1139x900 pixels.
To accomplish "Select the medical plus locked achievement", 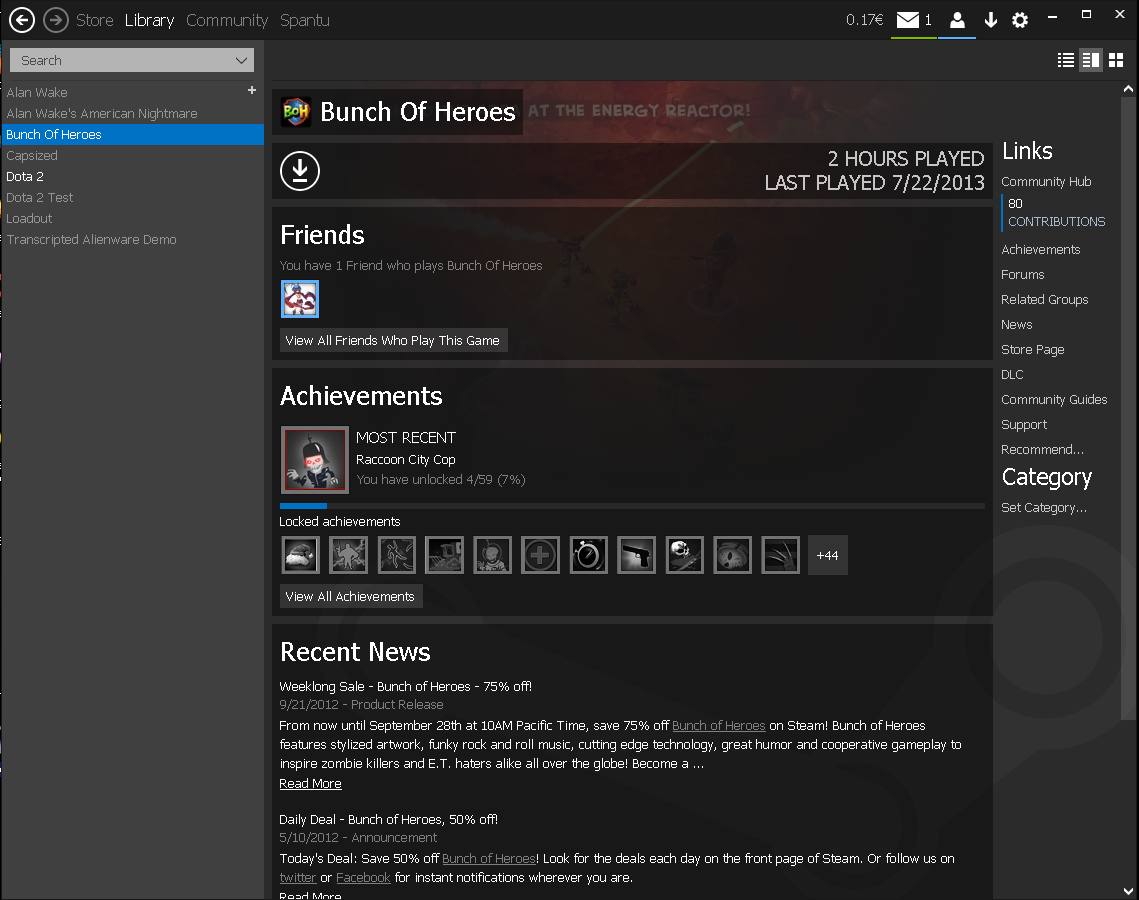I will (540, 556).
